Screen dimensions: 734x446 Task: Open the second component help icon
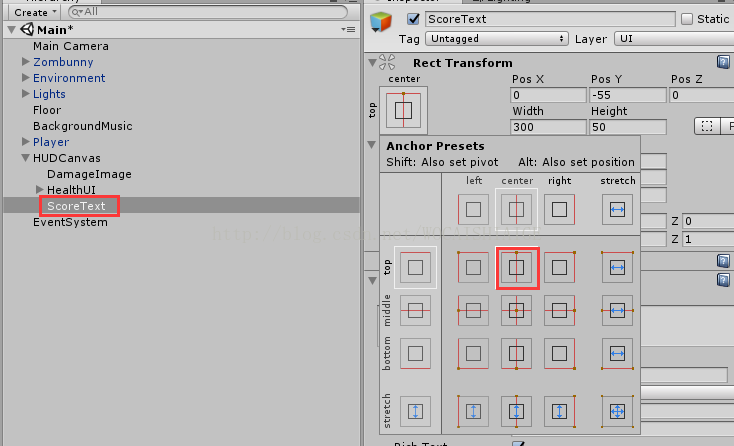tap(723, 261)
